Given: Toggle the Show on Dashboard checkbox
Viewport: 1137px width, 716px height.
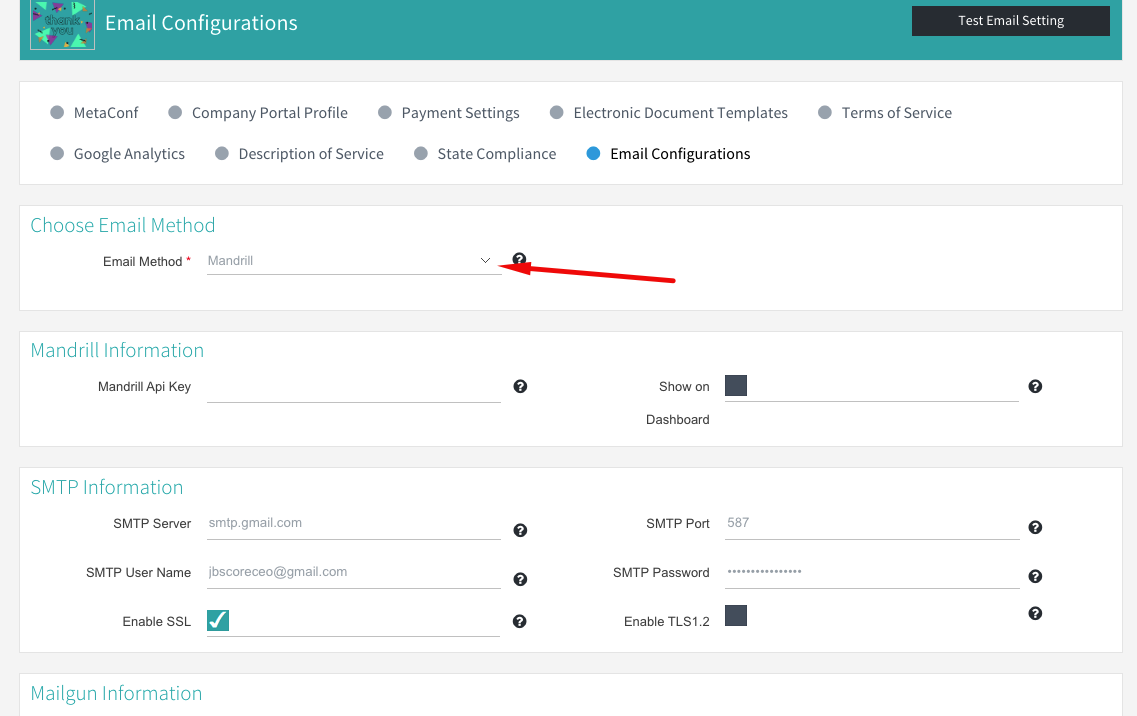Looking at the screenshot, I should (735, 385).
